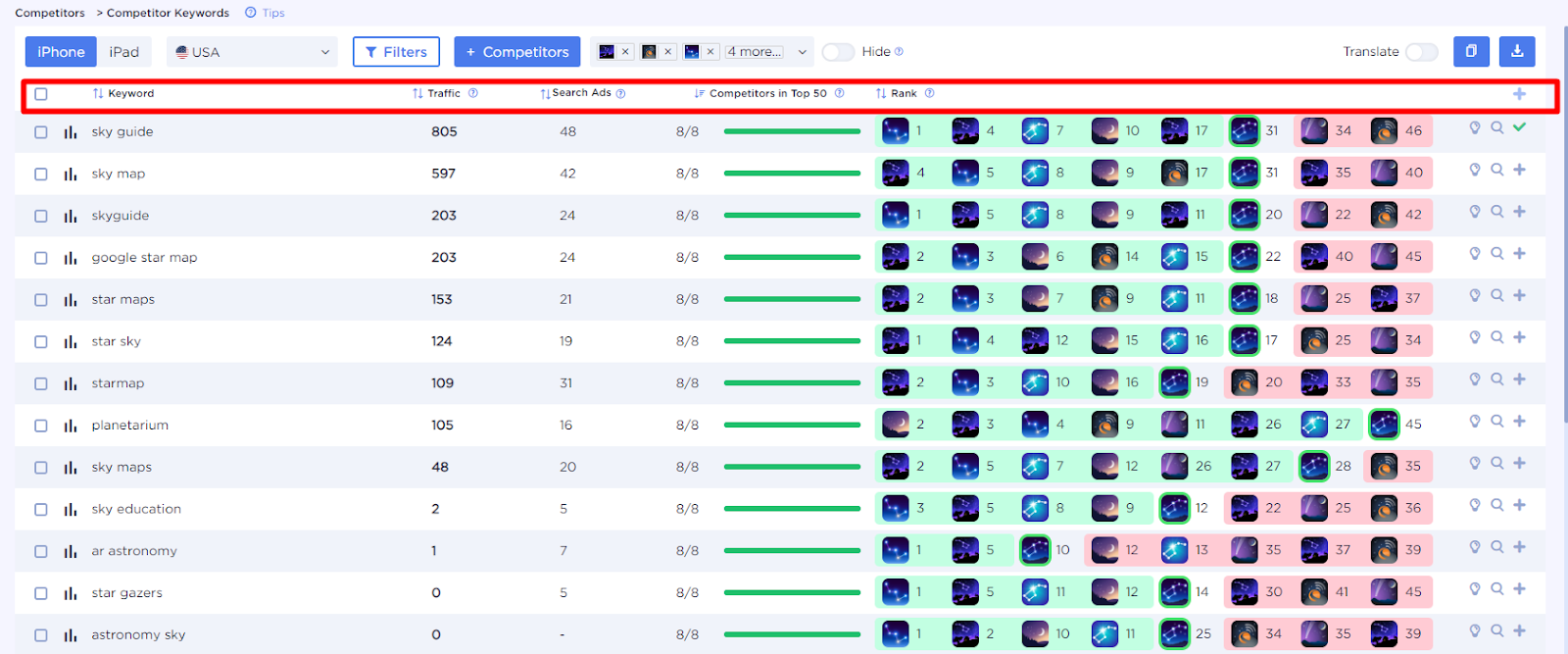Click lightbulb suggestion icon in sky map row

pyautogui.click(x=1474, y=170)
